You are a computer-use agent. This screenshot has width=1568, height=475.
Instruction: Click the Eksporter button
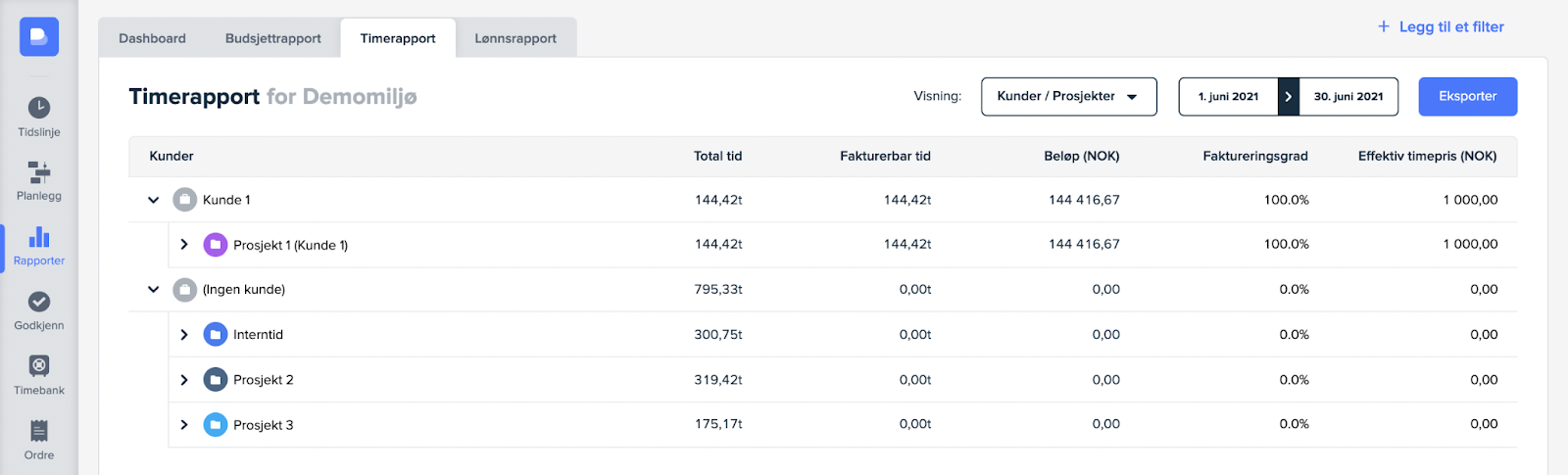tap(1467, 97)
